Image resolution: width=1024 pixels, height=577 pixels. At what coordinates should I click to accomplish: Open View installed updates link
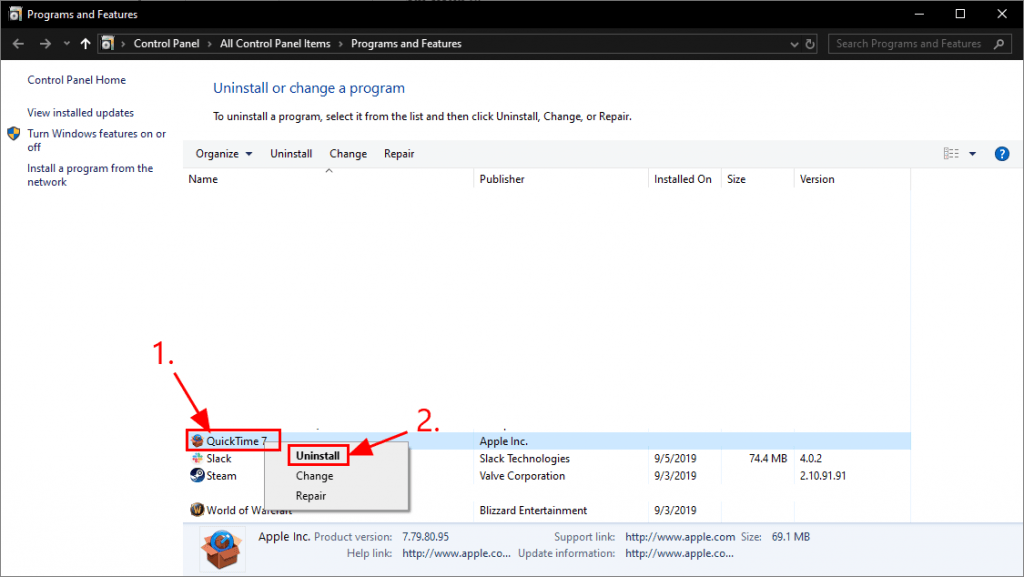click(80, 113)
